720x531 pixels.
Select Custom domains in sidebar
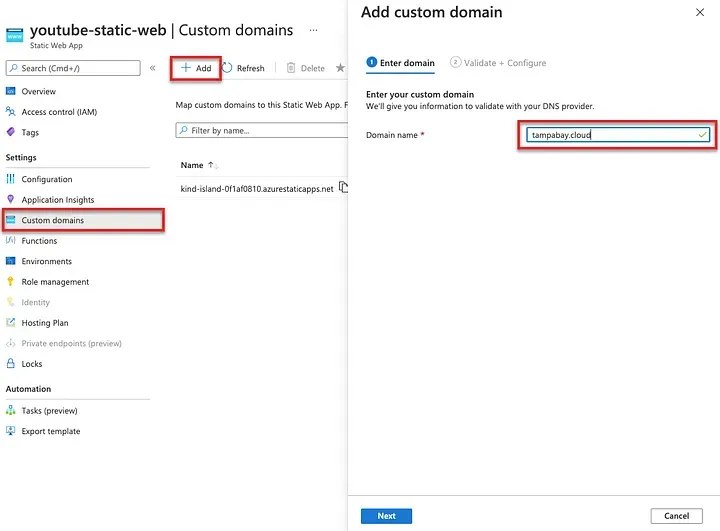(83, 220)
